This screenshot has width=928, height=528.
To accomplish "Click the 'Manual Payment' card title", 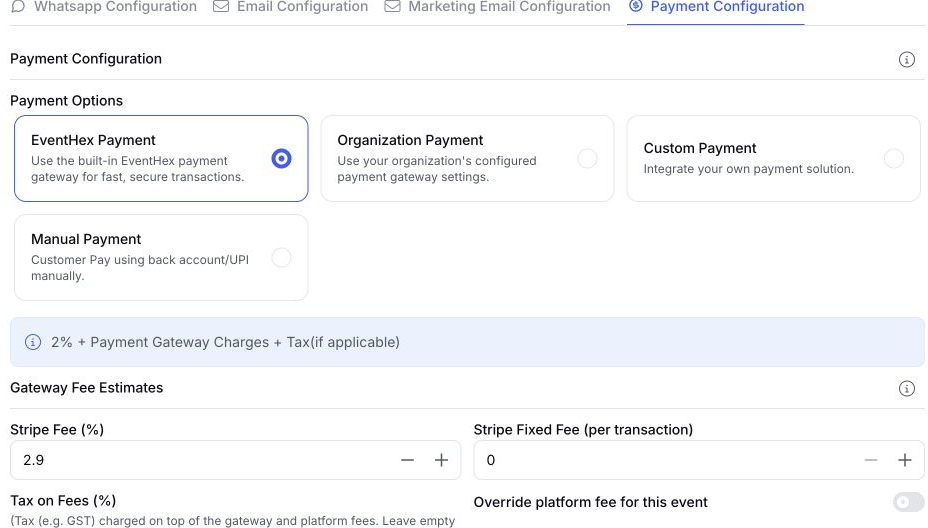I will [86, 239].
